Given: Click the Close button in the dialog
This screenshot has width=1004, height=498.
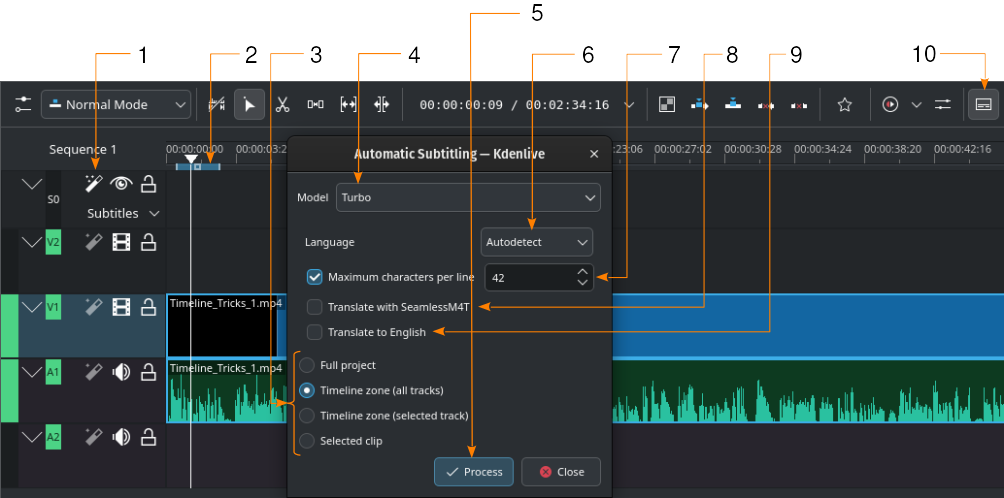Looking at the screenshot, I should tap(561, 472).
